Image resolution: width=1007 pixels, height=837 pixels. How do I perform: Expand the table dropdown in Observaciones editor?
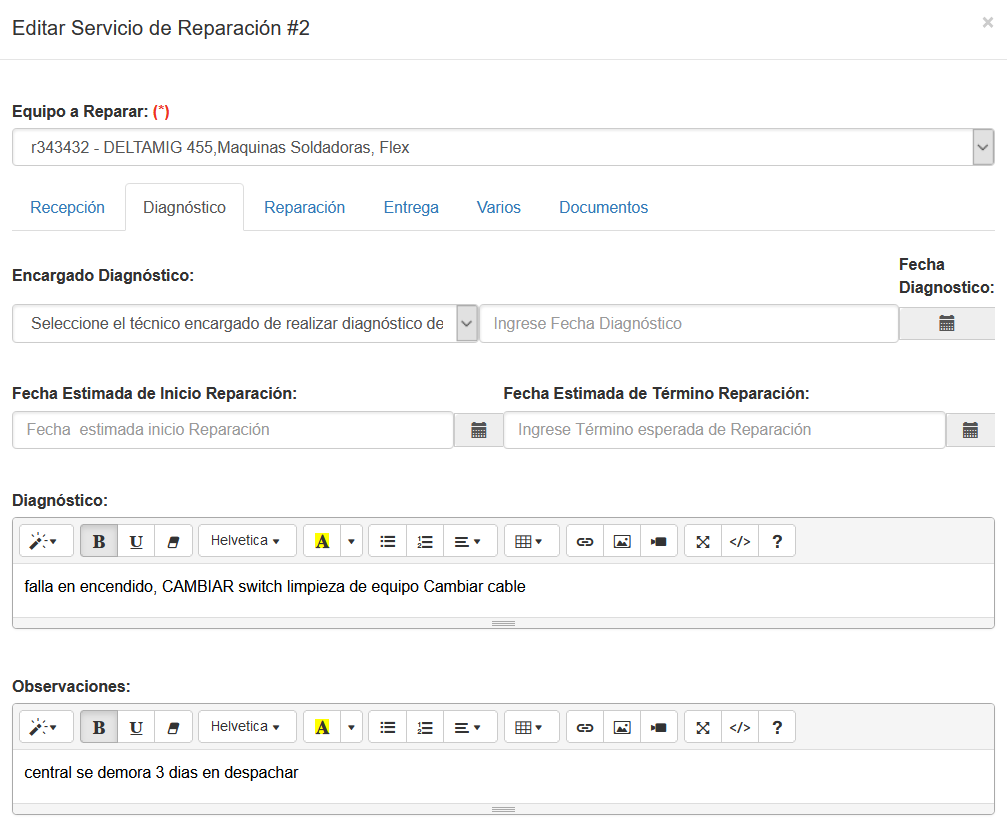(x=529, y=727)
